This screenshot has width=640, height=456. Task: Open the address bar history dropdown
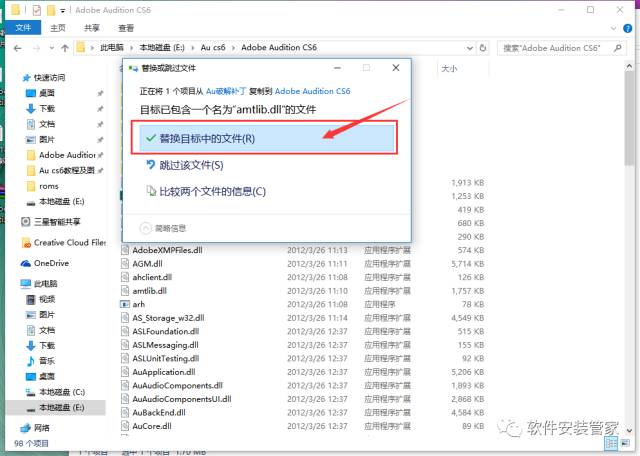[x=472, y=47]
